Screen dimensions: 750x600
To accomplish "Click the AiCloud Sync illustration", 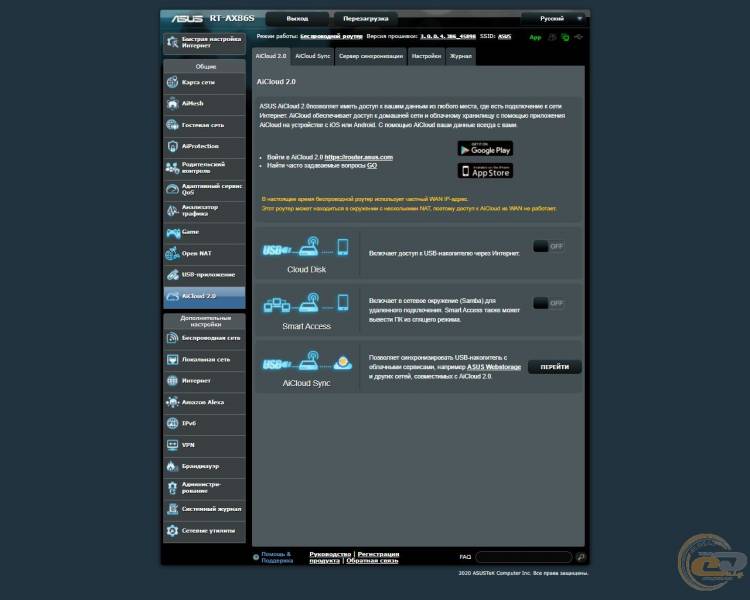I will (306, 361).
